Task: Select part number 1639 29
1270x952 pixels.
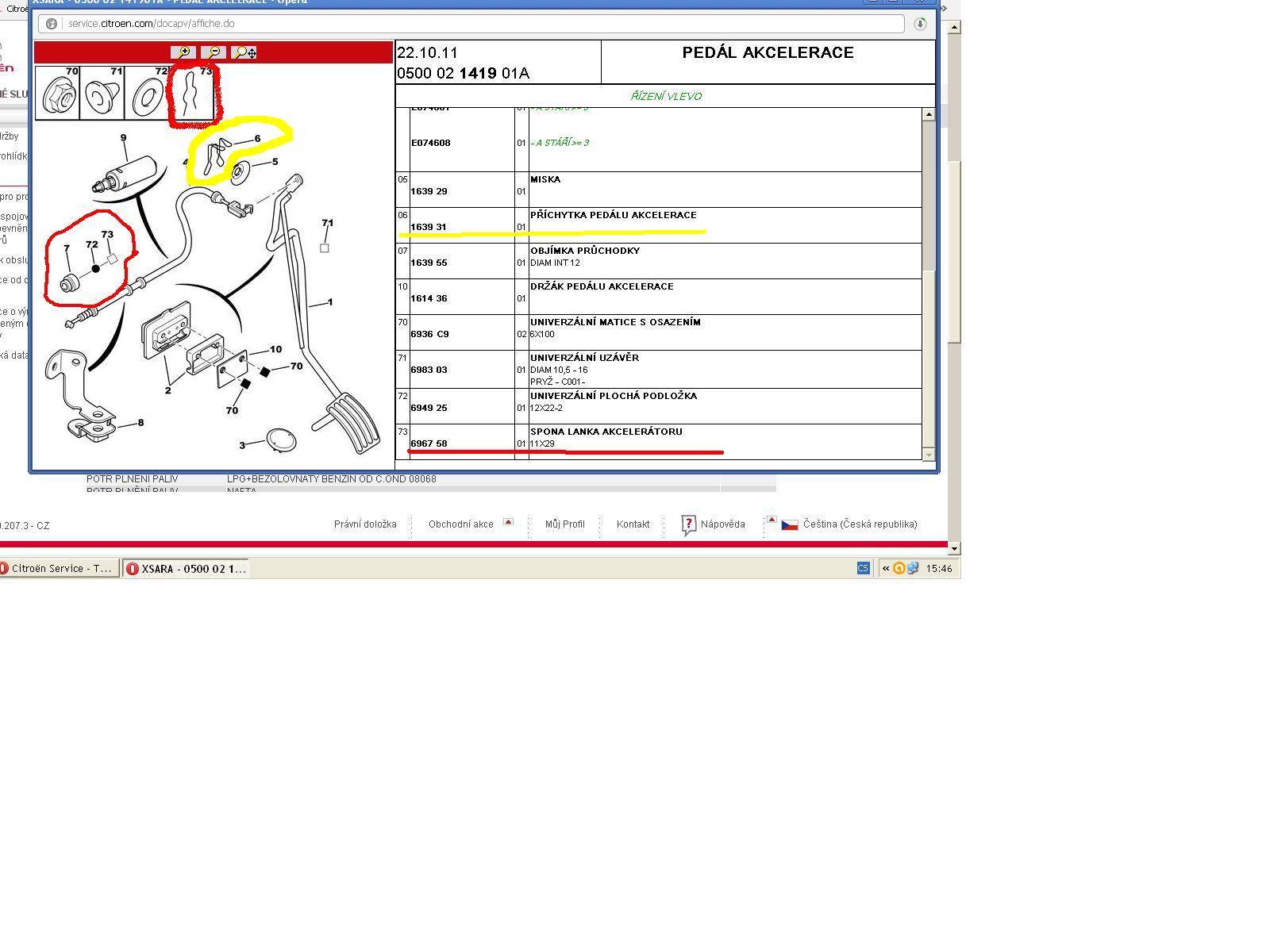Action: pos(429,191)
